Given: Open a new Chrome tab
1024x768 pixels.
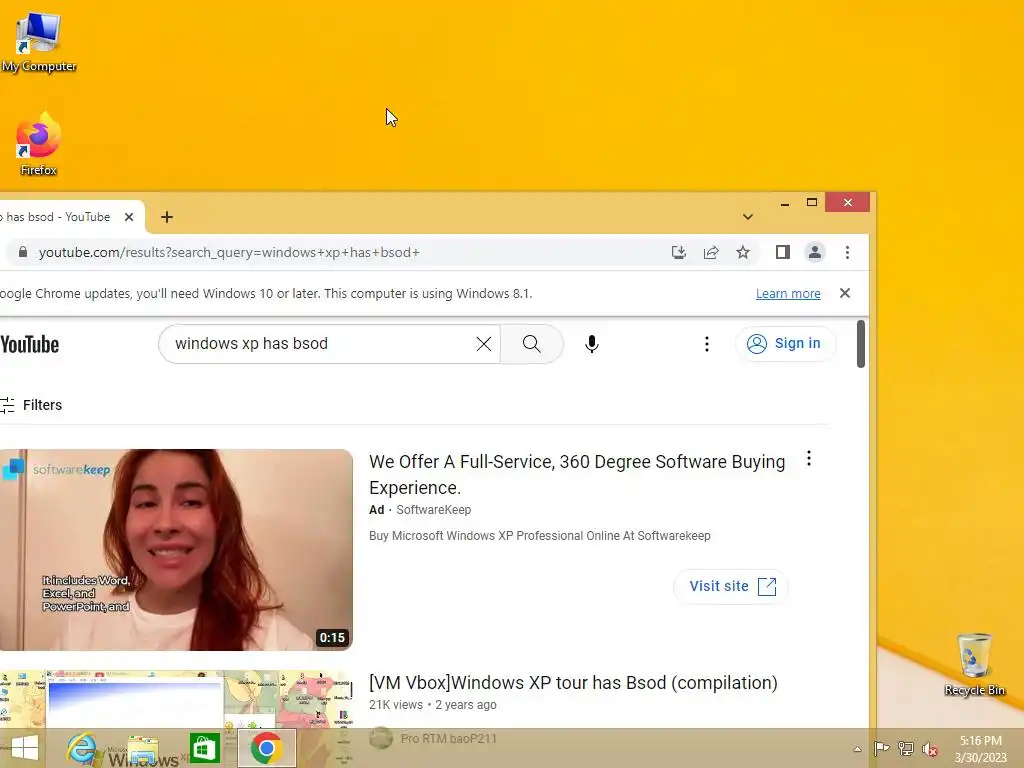Looking at the screenshot, I should coord(167,217).
